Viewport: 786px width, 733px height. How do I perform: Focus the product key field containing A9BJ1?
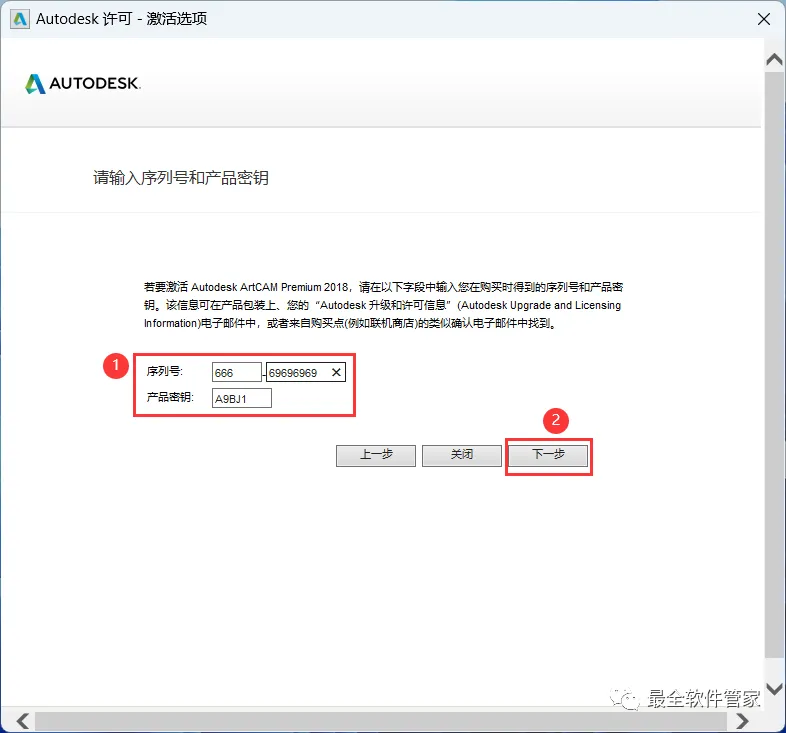(x=242, y=398)
